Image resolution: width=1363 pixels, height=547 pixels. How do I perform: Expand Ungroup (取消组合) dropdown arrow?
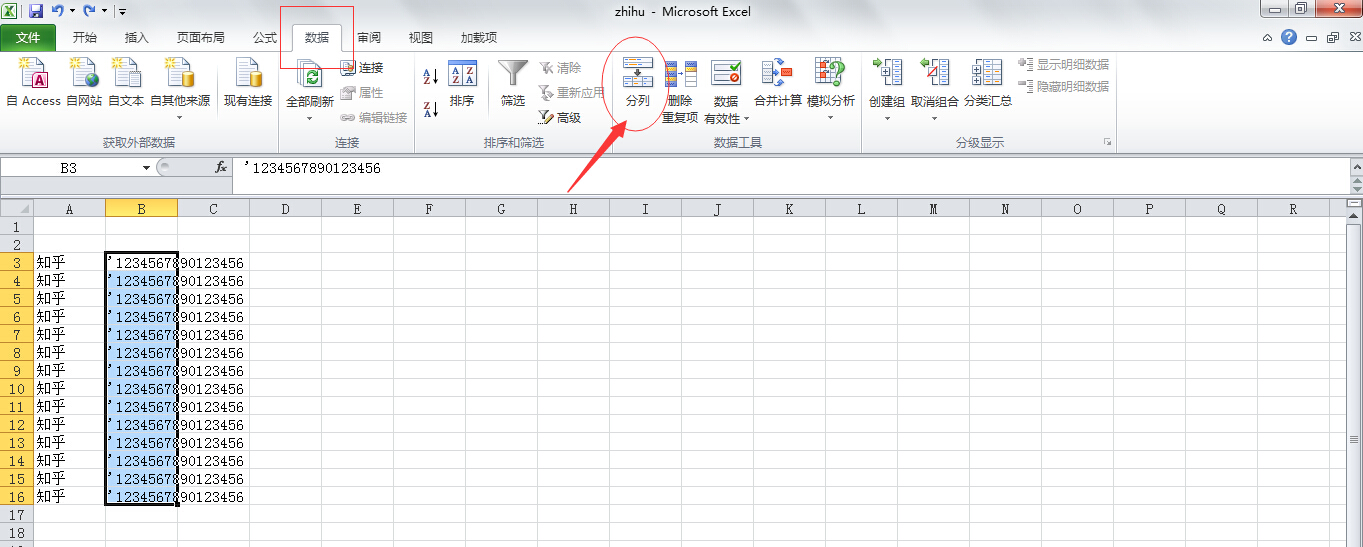coord(935,117)
